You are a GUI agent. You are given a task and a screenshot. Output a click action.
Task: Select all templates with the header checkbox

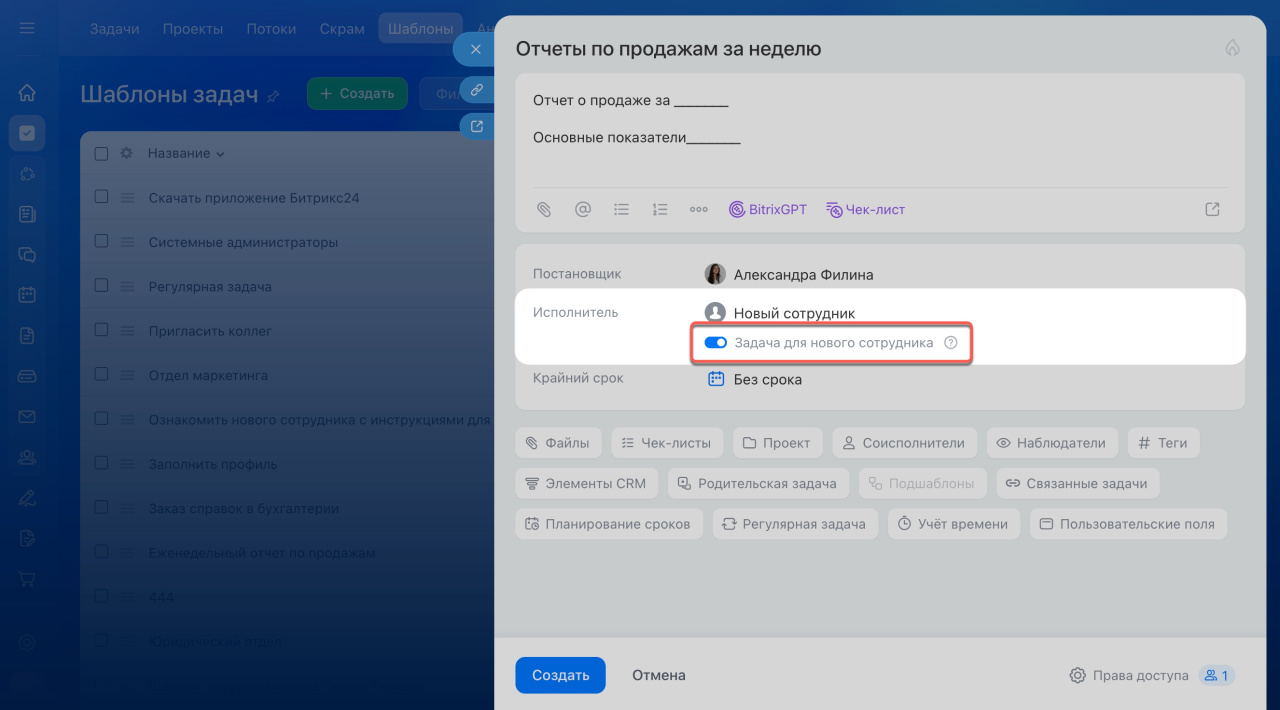point(101,154)
